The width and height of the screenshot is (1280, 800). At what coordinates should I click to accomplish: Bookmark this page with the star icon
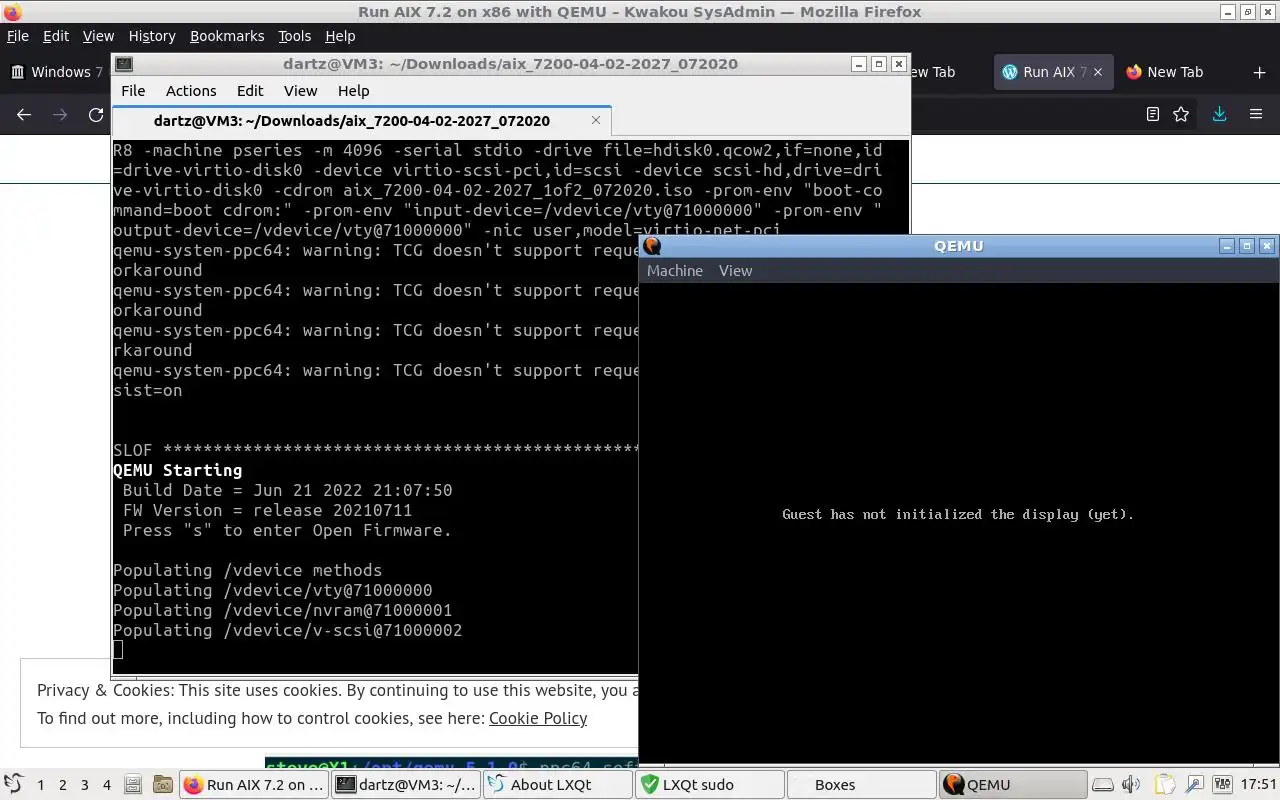1181,114
